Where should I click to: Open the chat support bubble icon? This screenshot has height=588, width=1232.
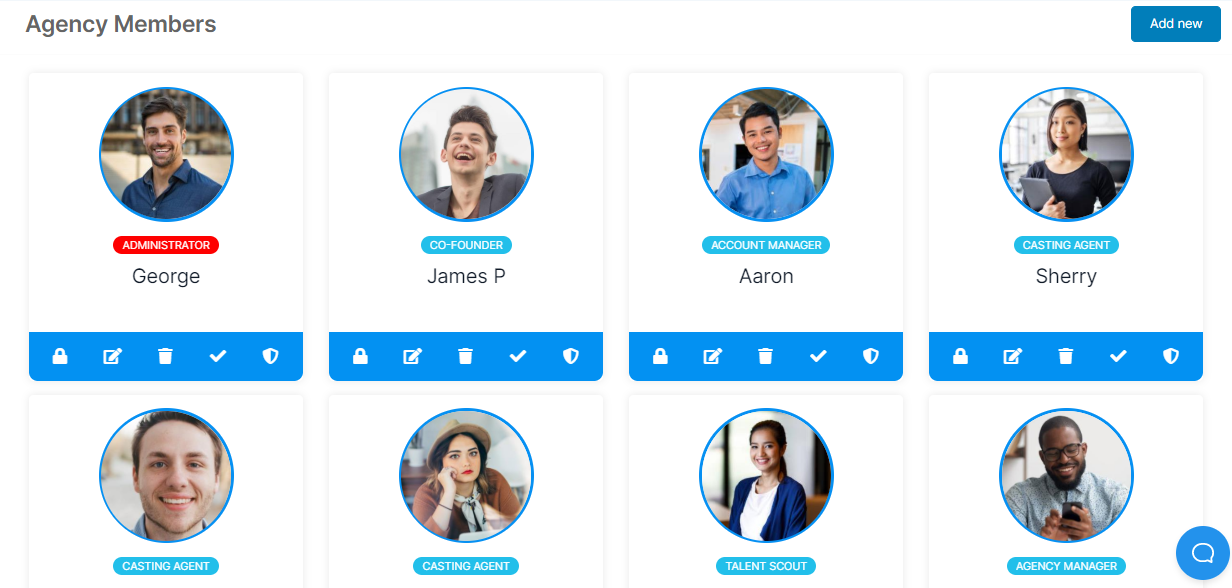1203,553
